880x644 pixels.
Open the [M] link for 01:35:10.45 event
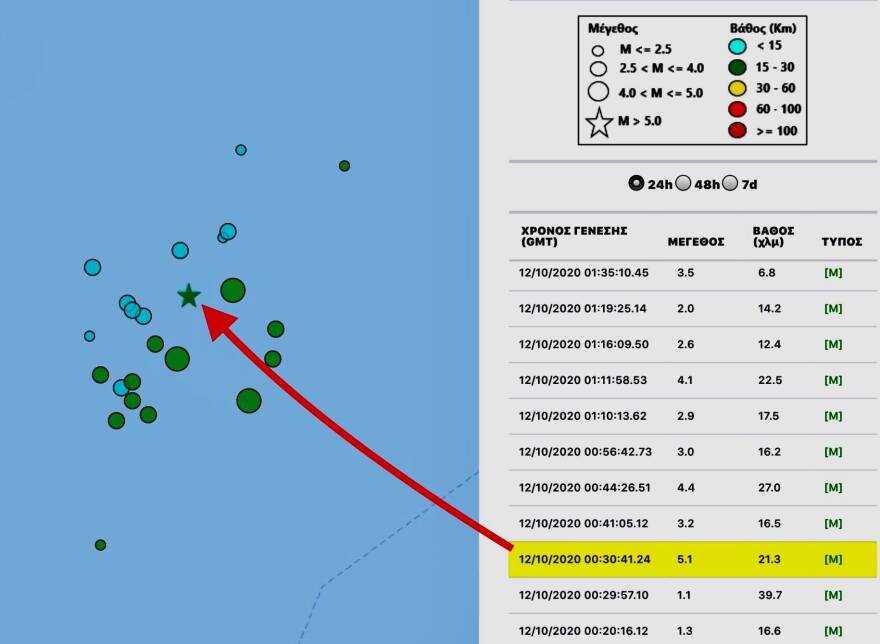click(832, 272)
